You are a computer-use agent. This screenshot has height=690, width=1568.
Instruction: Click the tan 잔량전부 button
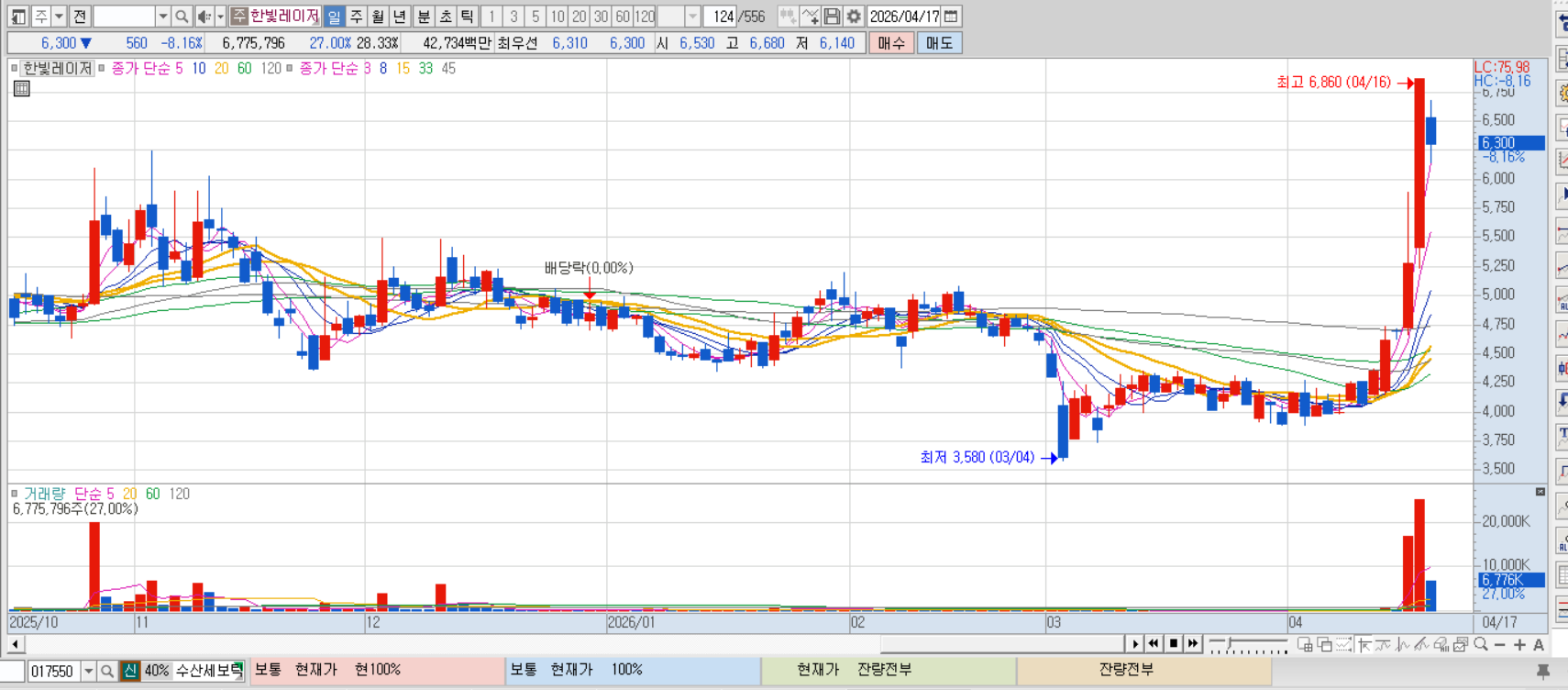(1144, 671)
